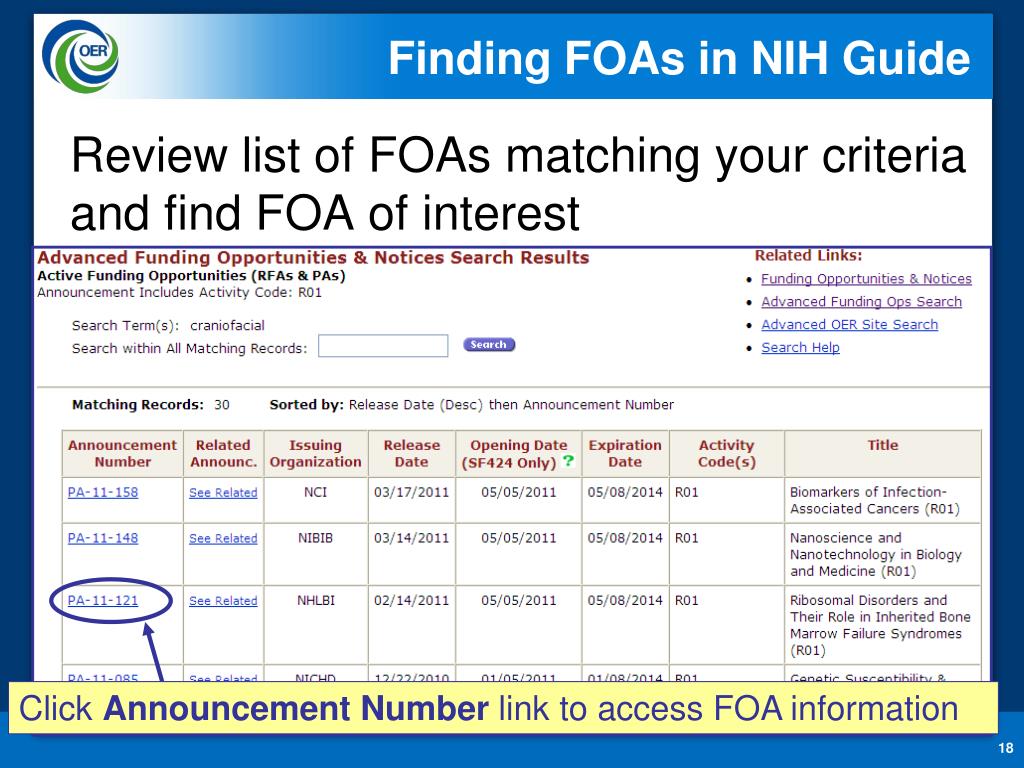Click the Activity Code(s) column header
Image resolution: width=1024 pixels, height=768 pixels.
pyautogui.click(x=726, y=453)
